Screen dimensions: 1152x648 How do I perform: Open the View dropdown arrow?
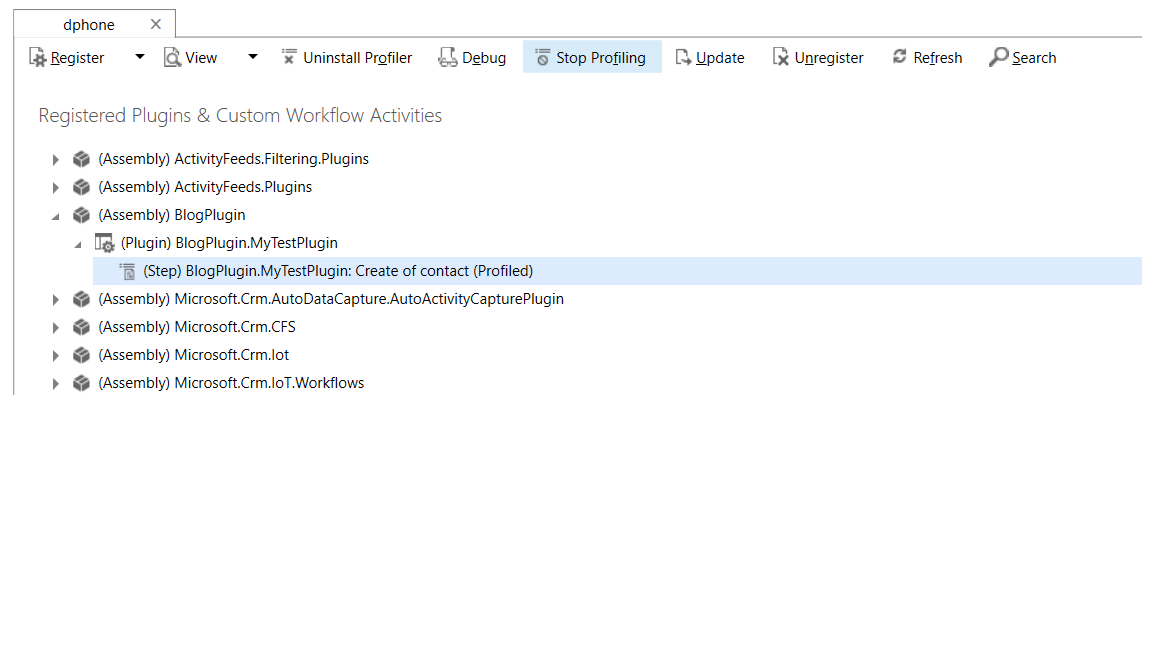click(x=252, y=57)
